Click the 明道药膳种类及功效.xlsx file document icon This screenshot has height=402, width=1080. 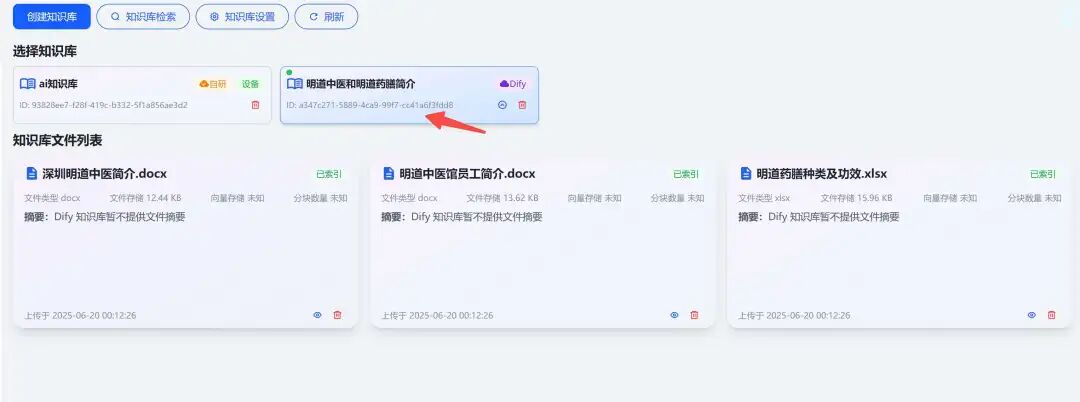coord(745,173)
